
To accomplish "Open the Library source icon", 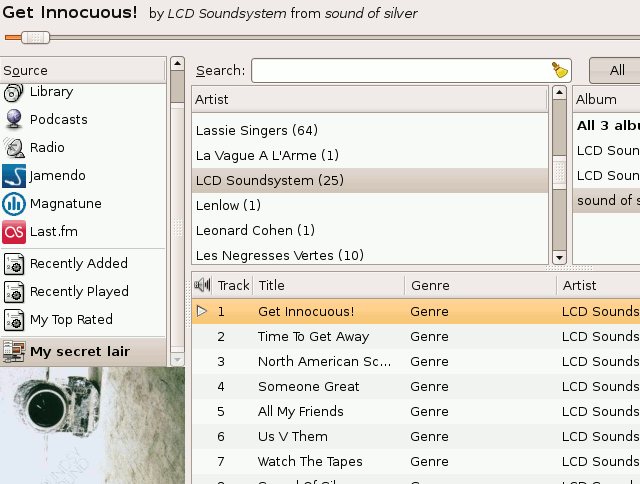I will pyautogui.click(x=13, y=93).
